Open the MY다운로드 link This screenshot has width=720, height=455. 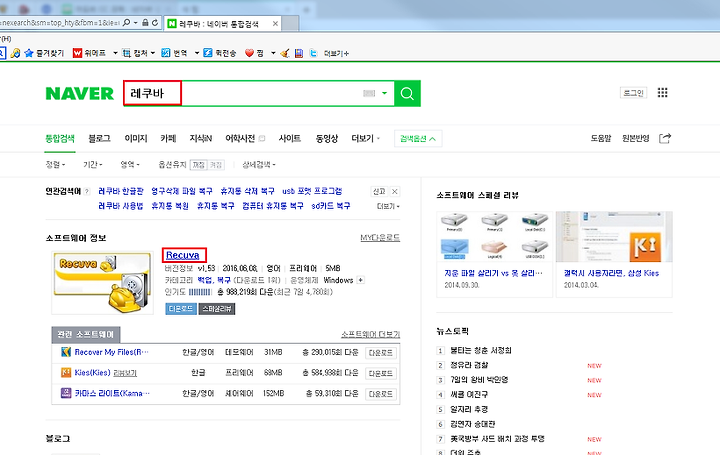point(380,237)
